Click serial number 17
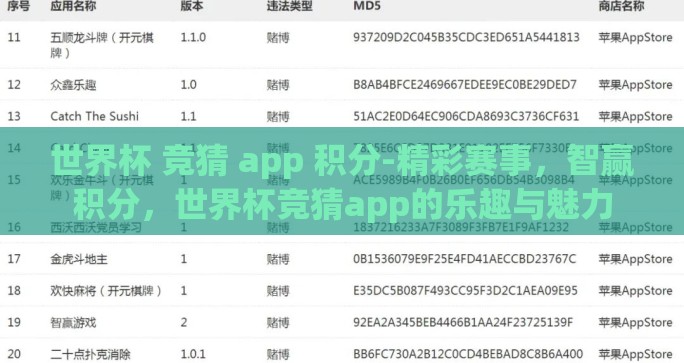This screenshot has width=684, height=363. [14, 259]
